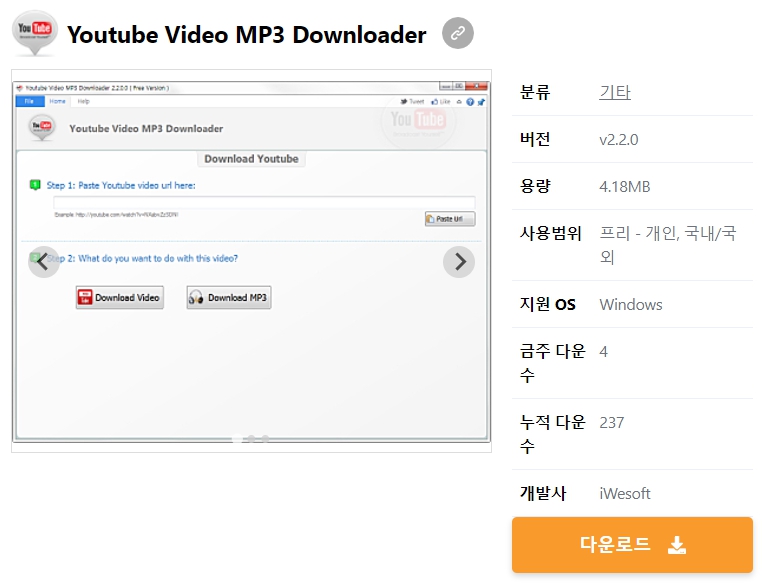
Task: Click the pin icon in app toolbar
Action: (481, 102)
